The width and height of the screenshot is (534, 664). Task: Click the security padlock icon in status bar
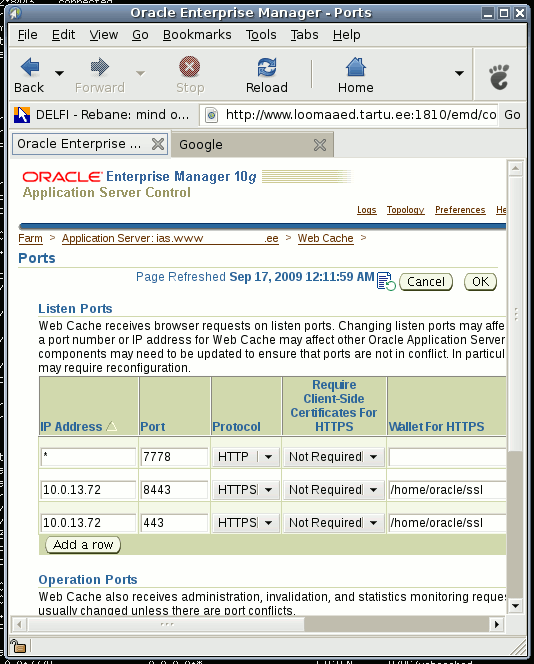[18, 646]
